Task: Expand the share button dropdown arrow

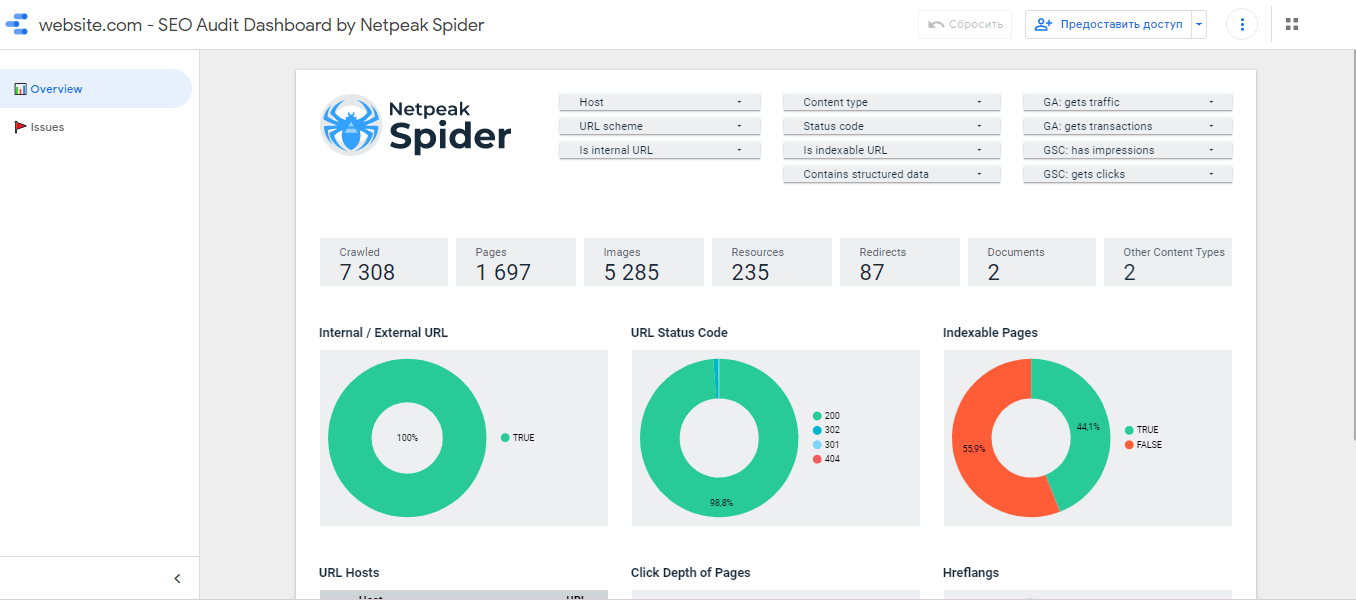Action: click(1199, 24)
